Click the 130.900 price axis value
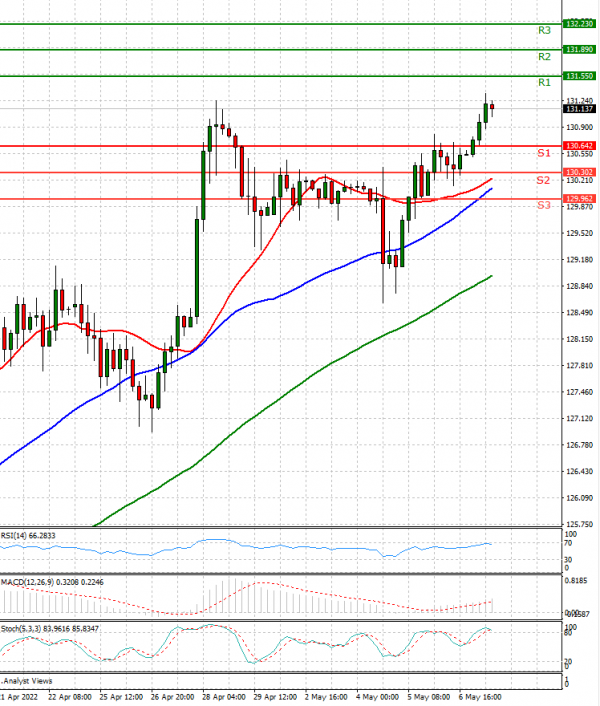This screenshot has width=600, height=706. pyautogui.click(x=579, y=127)
